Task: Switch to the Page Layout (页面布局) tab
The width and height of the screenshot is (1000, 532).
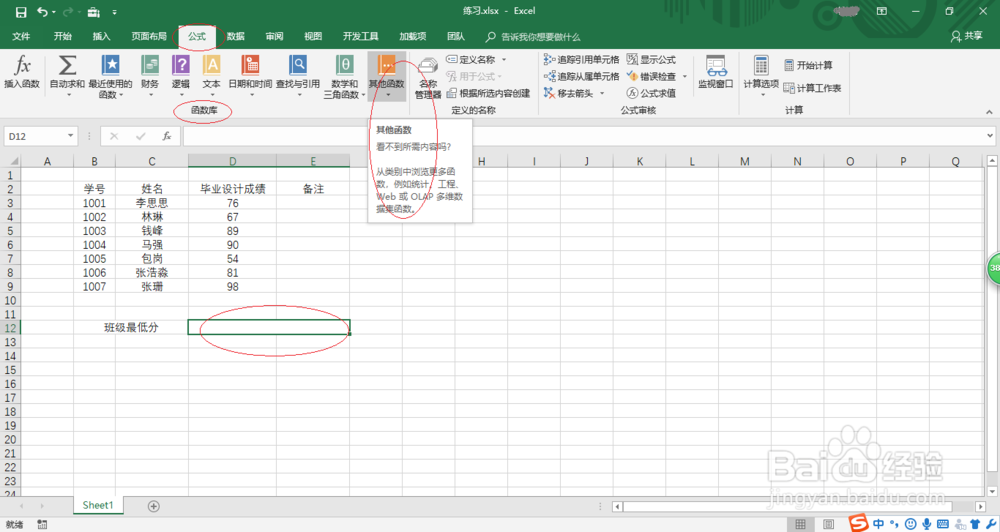Action: [x=149, y=36]
